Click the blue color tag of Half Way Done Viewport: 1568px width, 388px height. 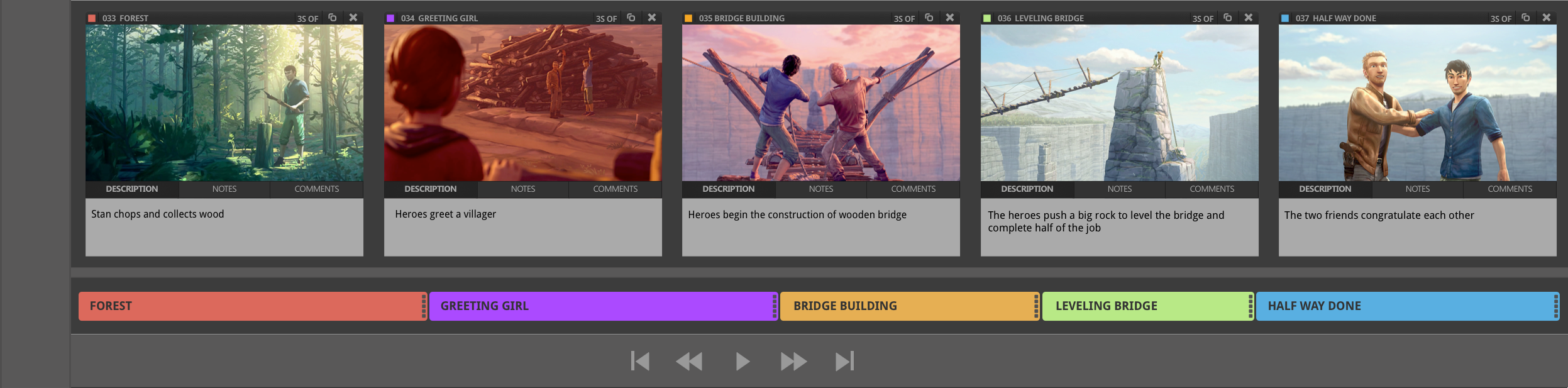[1285, 18]
